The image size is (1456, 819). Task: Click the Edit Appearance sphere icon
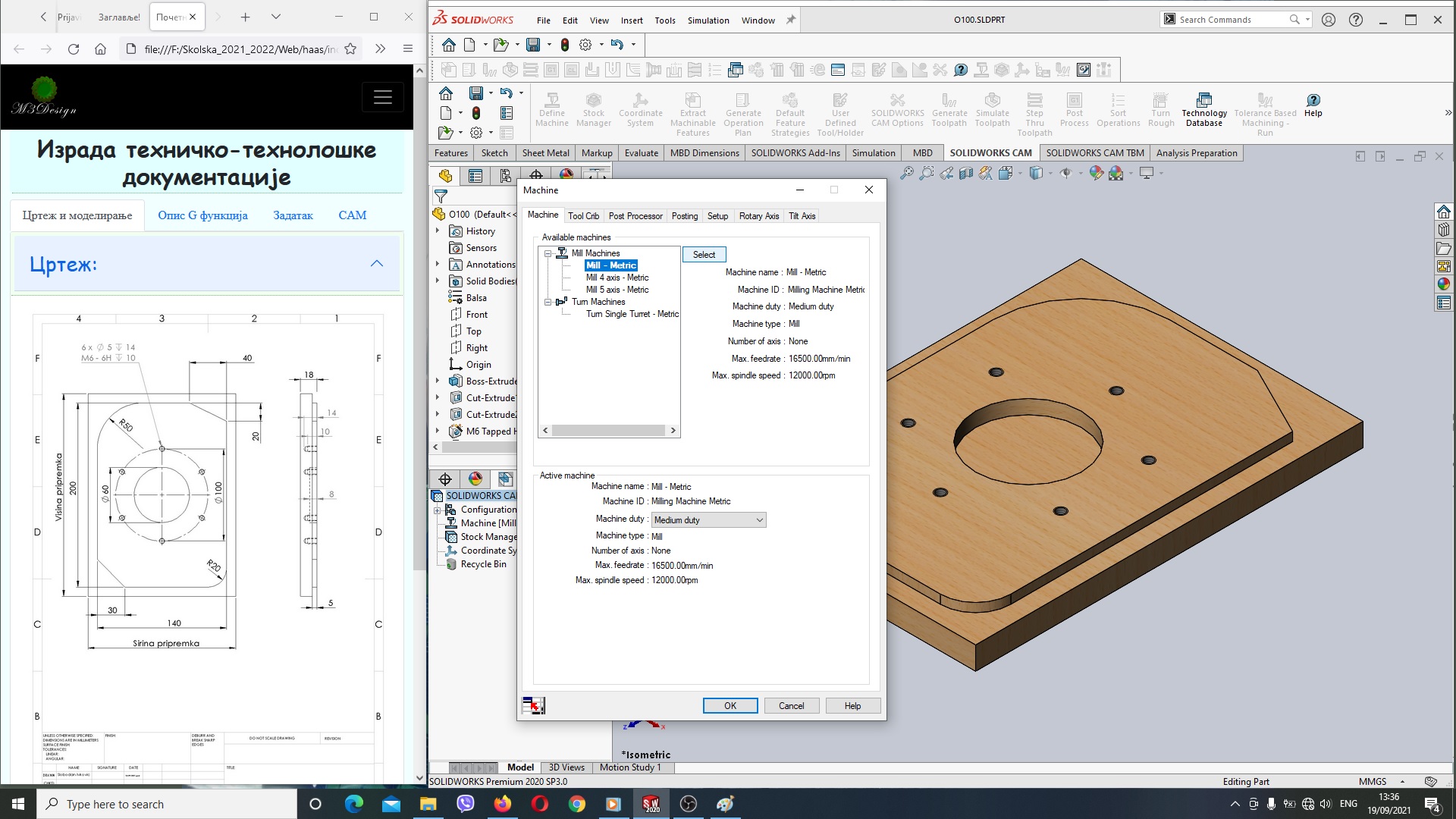1096,174
